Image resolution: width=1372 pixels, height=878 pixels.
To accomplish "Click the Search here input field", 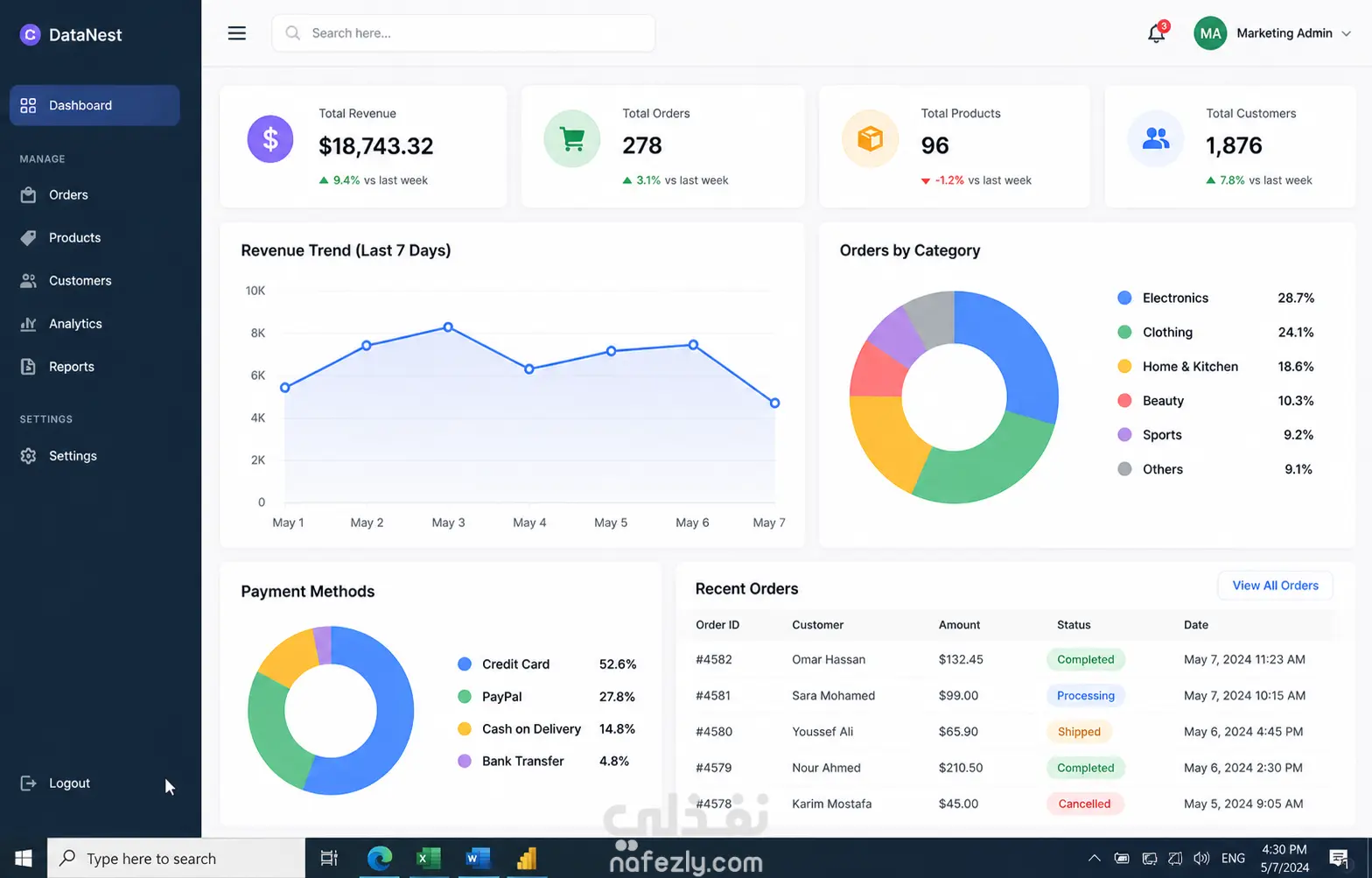I will pos(464,33).
